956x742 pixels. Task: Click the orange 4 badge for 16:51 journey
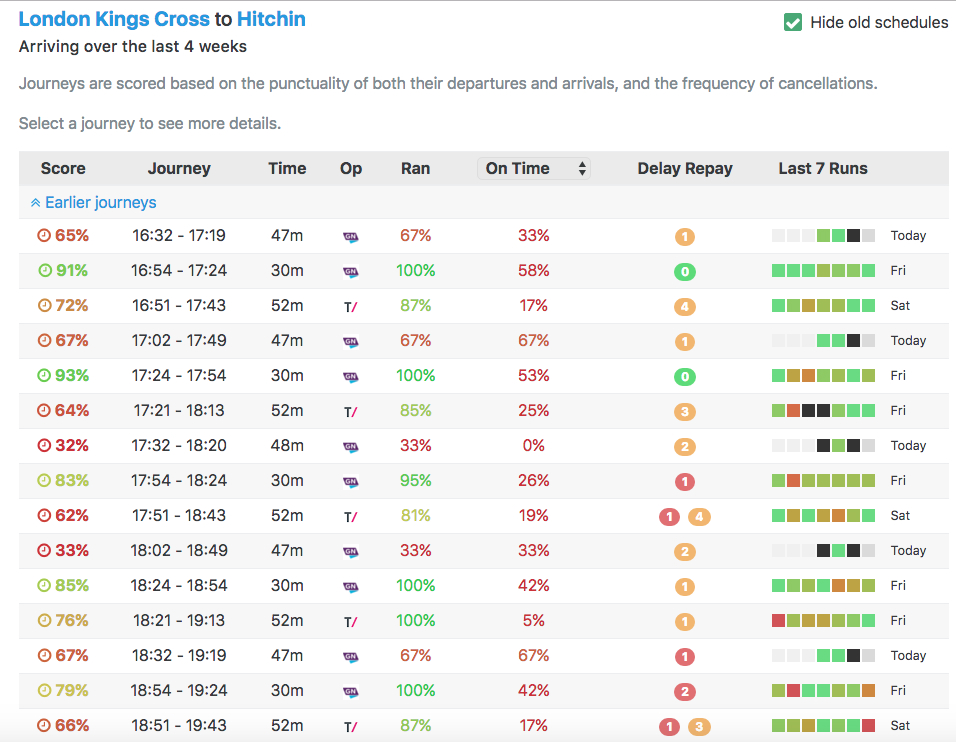pyautogui.click(x=684, y=307)
